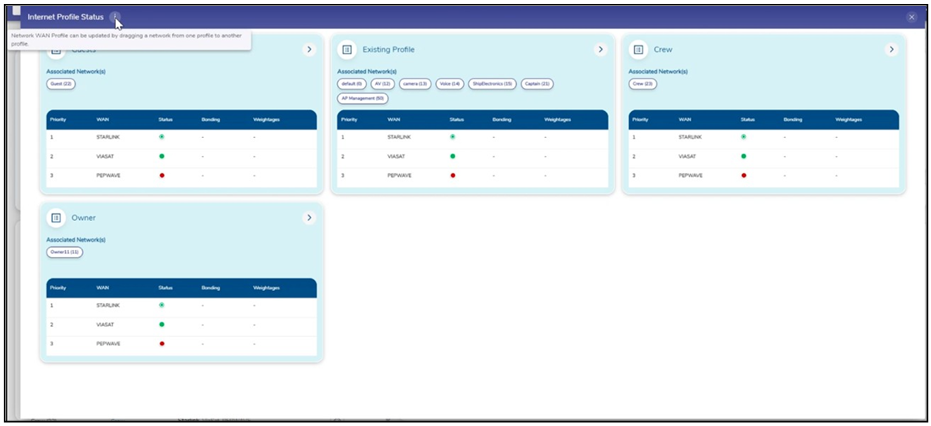Expand the Existing Profile chevron arrow
Screen dimensions: 931x426
point(600,49)
